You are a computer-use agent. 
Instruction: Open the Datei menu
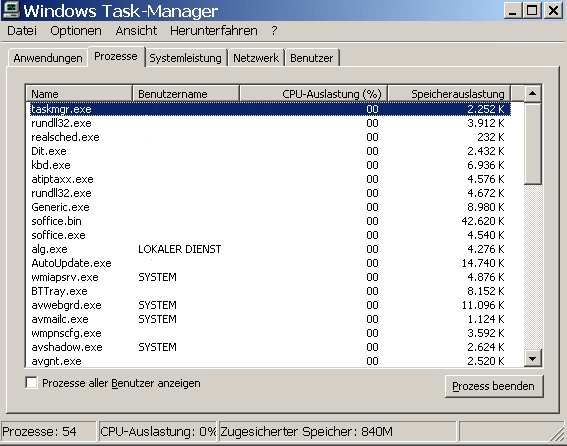click(x=22, y=31)
